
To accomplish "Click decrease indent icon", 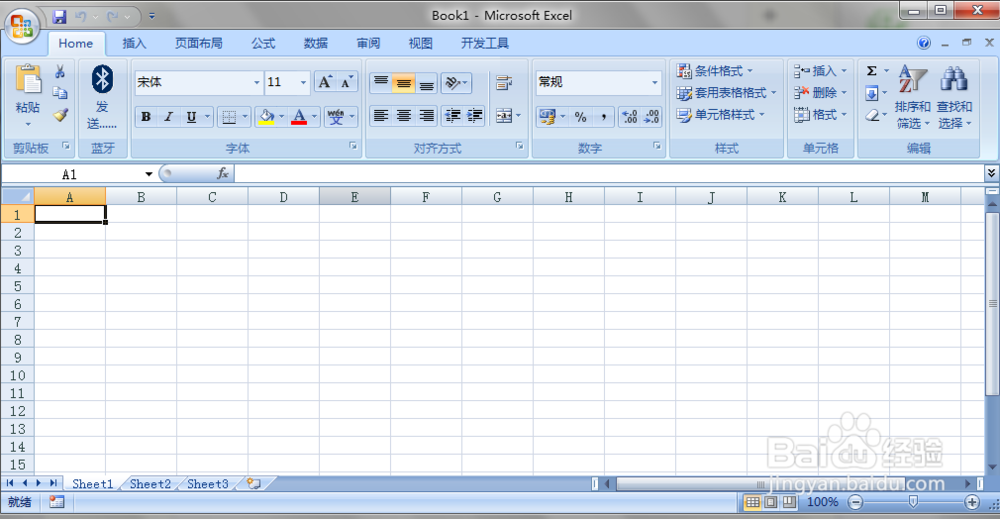I will pyautogui.click(x=453, y=115).
